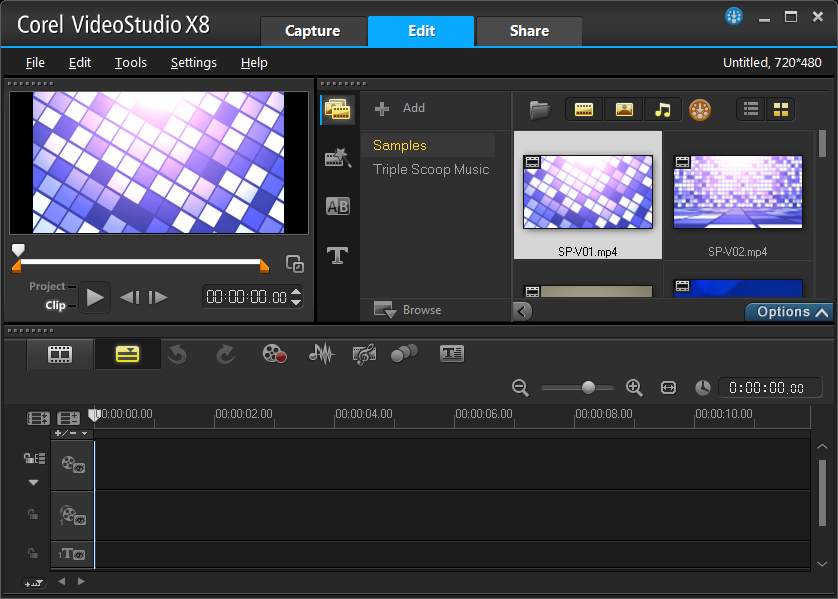
Task: Expand the ripple editing options arrow
Action: pyautogui.click(x=33, y=483)
